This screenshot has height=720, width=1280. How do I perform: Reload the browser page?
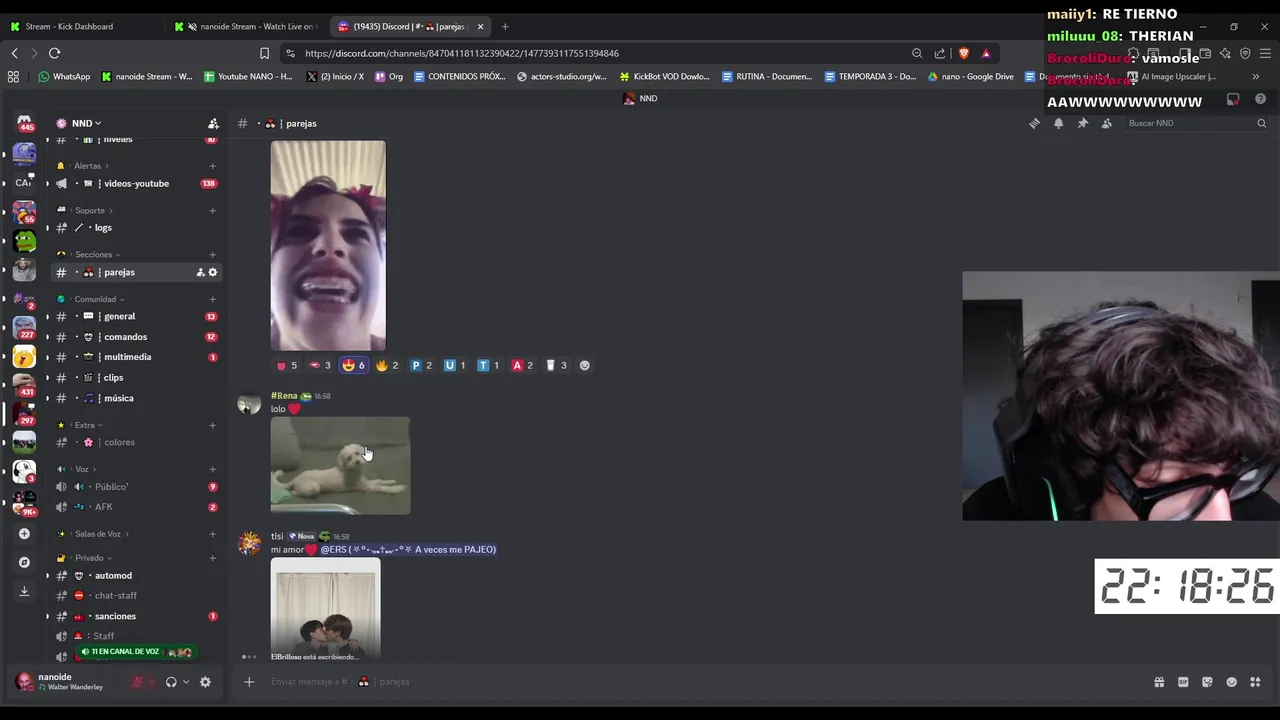coord(54,53)
